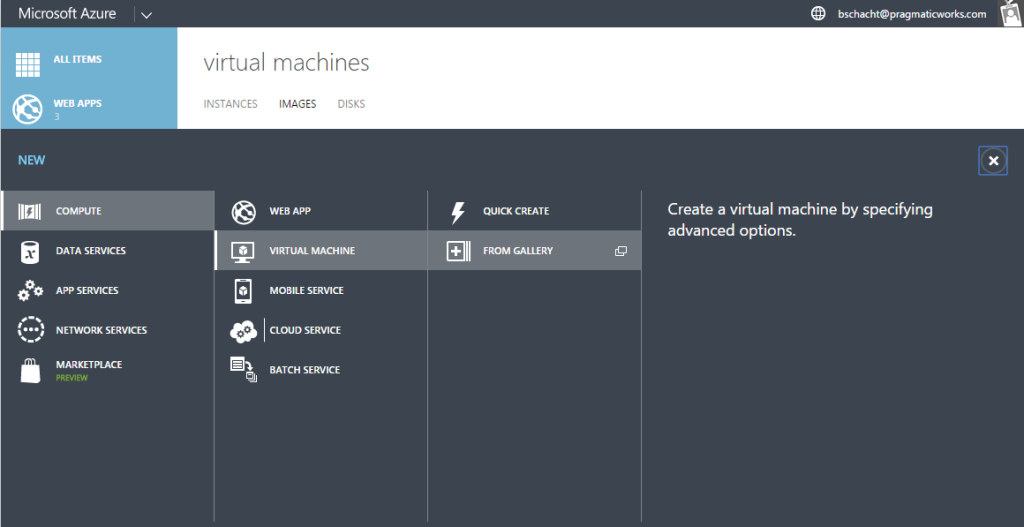The width and height of the screenshot is (1024, 527).
Task: Select From Gallery option
Action: (x=517, y=251)
